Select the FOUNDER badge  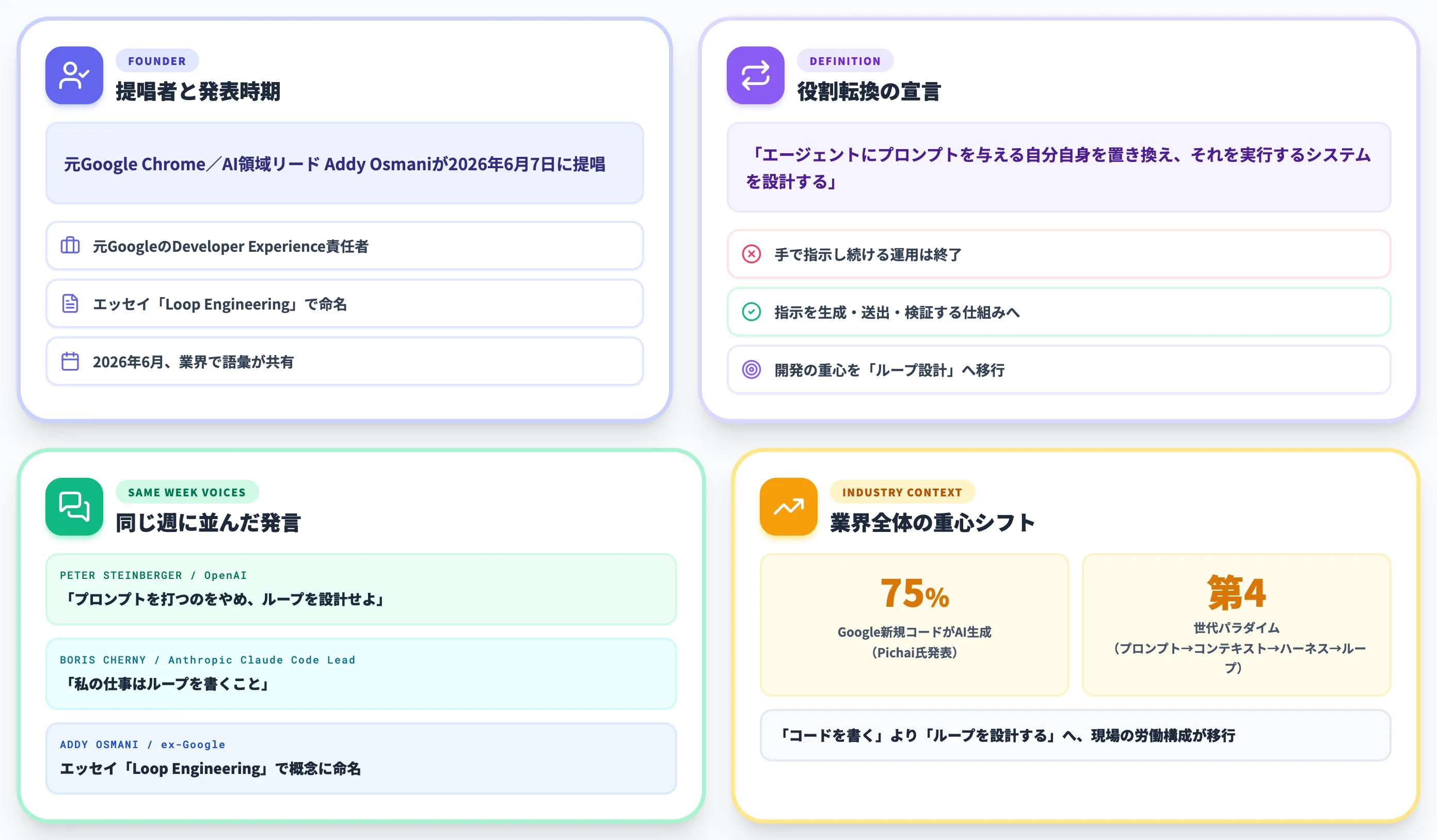tap(157, 61)
